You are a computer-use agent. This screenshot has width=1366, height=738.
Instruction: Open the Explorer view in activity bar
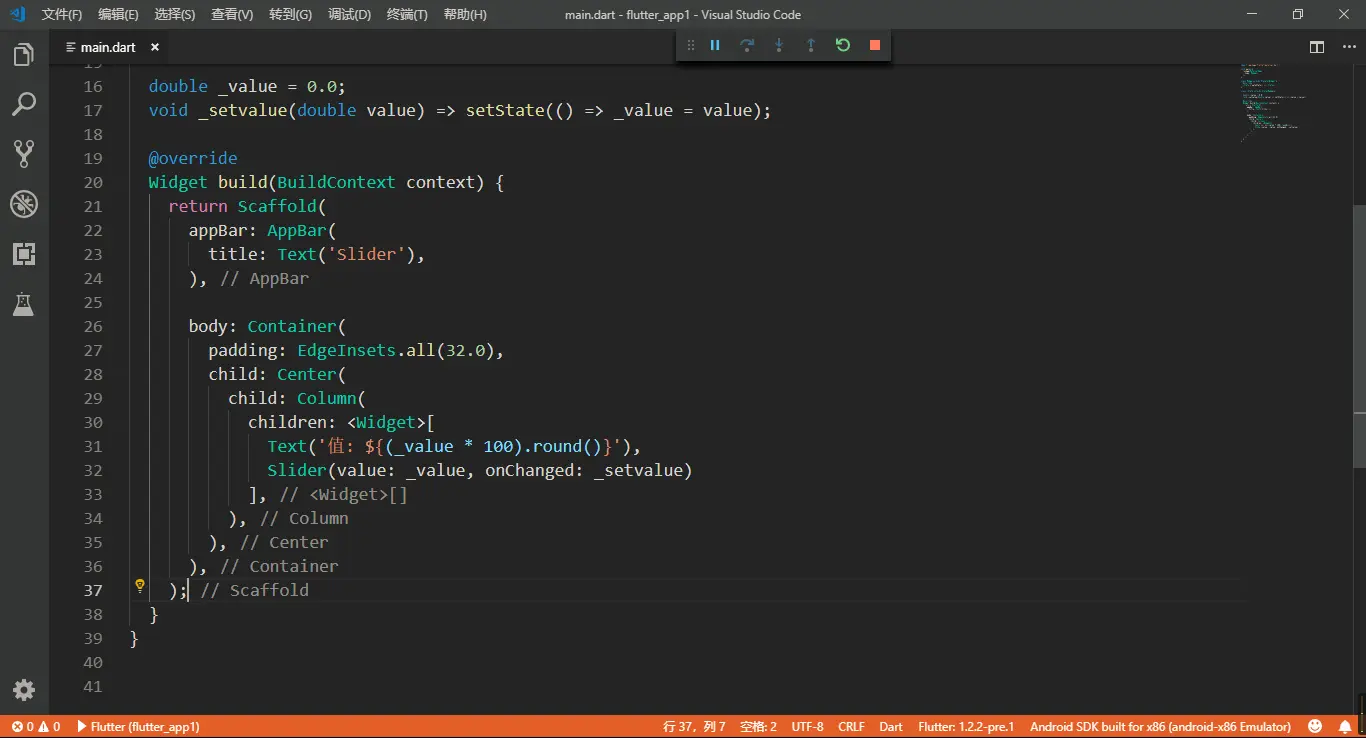tap(24, 55)
